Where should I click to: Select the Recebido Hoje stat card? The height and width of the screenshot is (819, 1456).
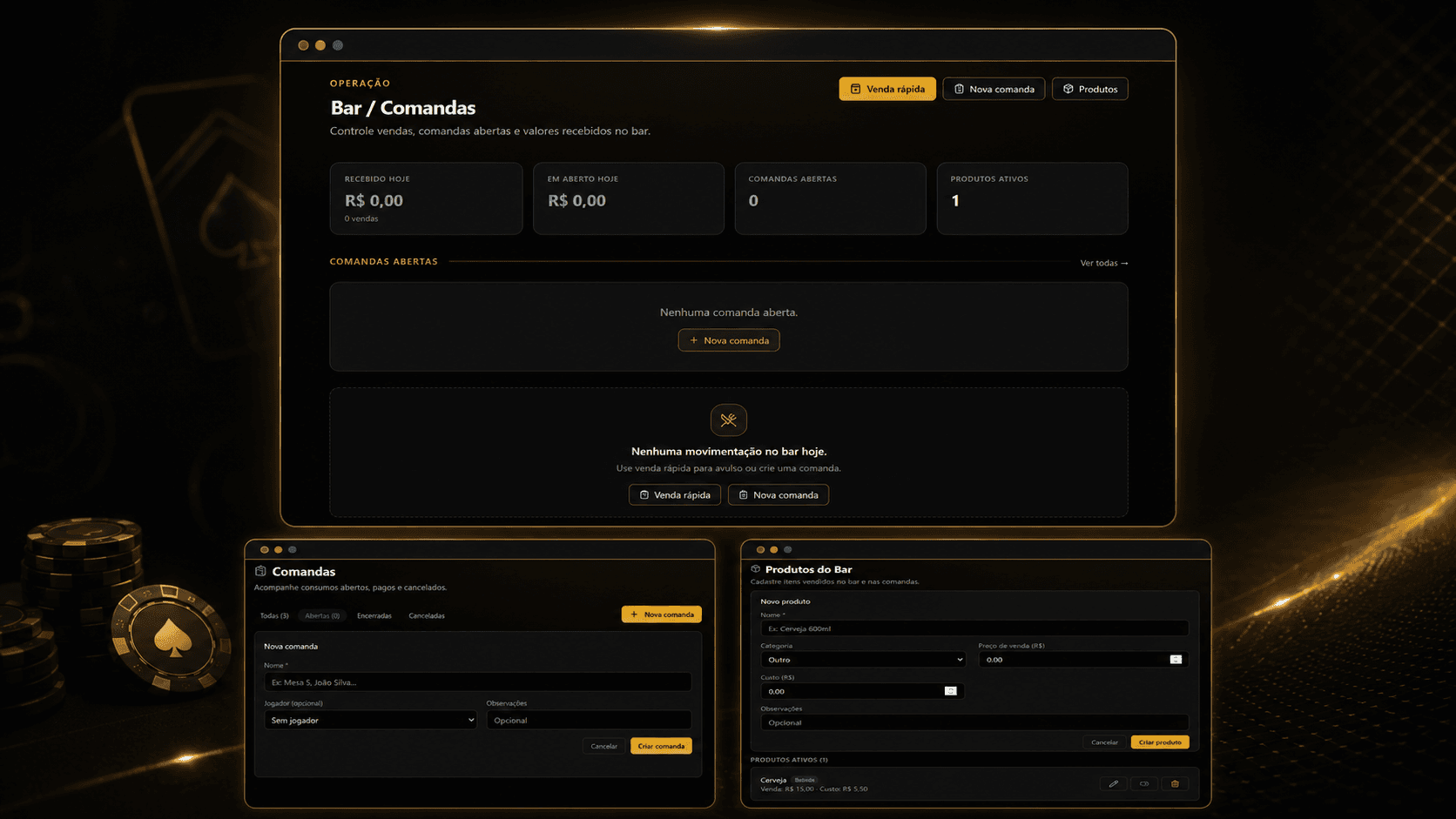(x=426, y=198)
